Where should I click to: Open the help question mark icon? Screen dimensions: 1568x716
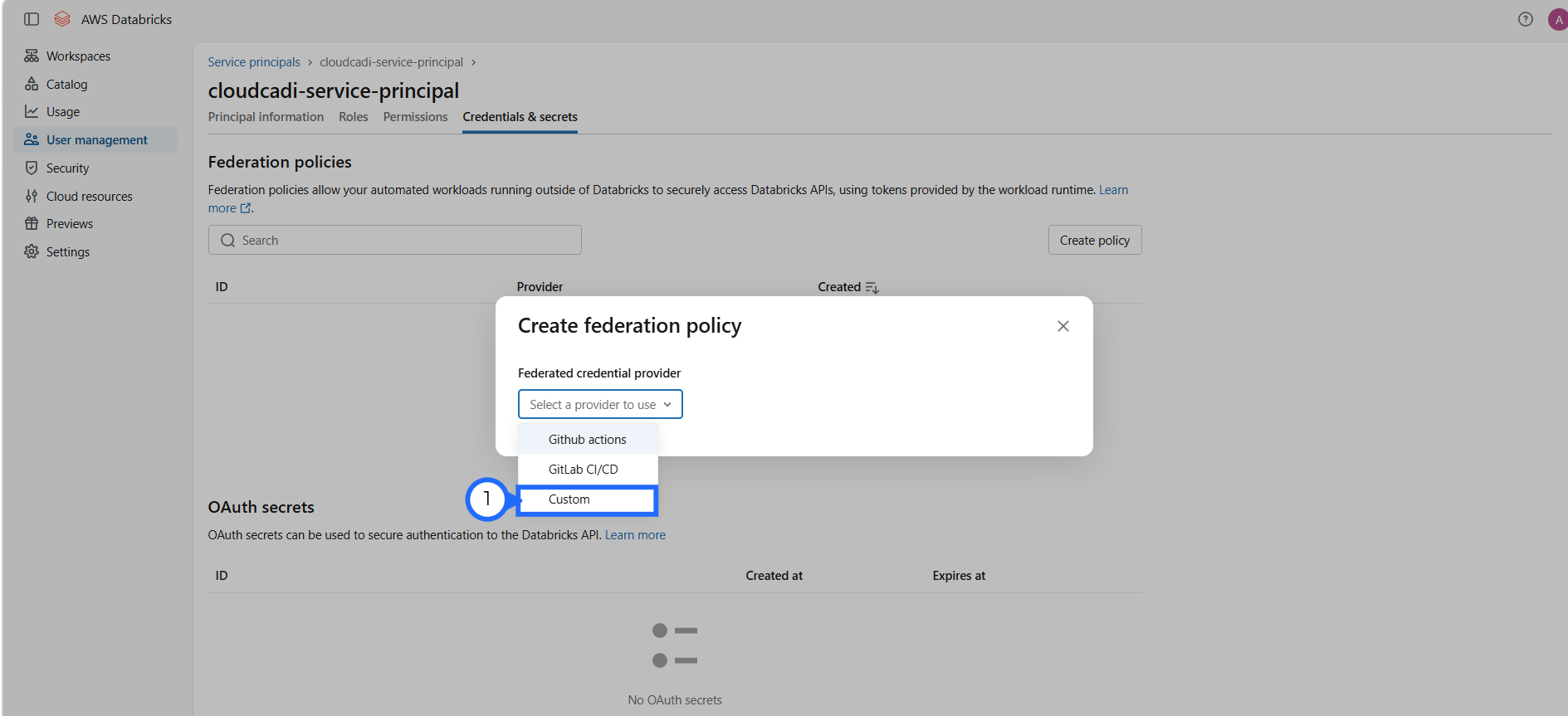(1526, 19)
